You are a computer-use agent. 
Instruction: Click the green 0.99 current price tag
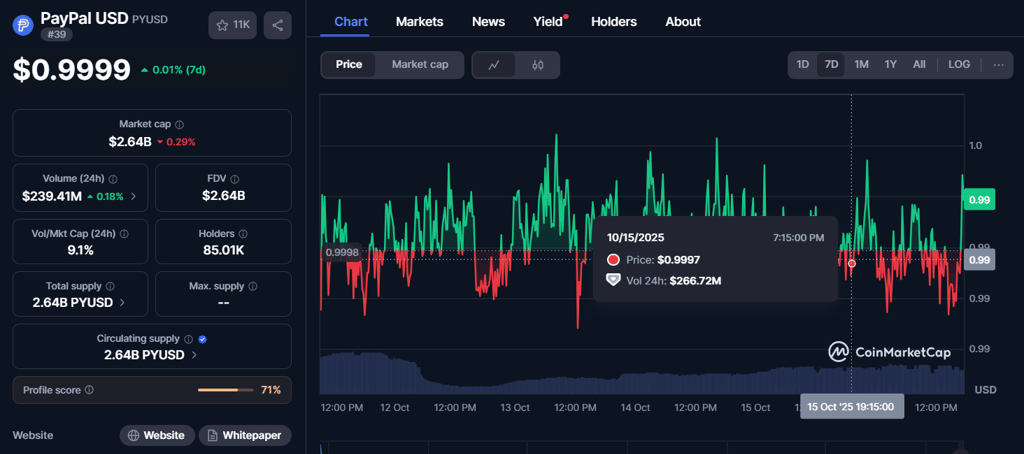(x=979, y=199)
